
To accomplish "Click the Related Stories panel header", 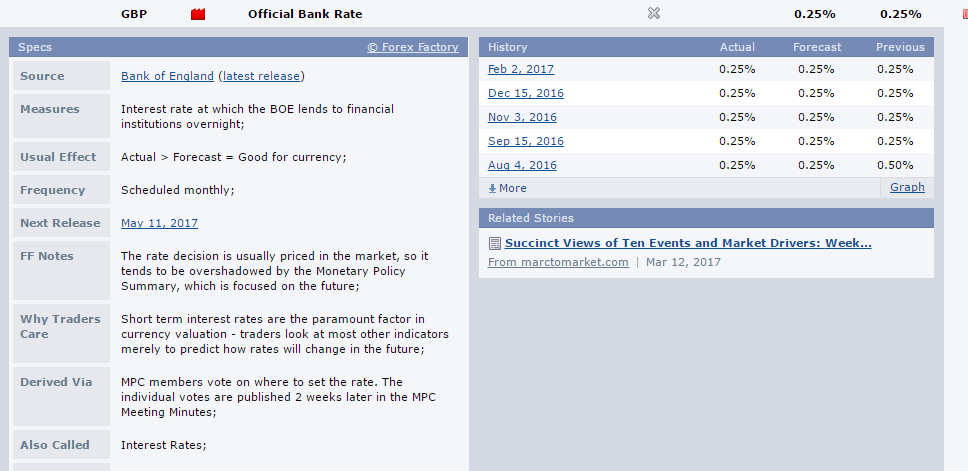I will pyautogui.click(x=705, y=218).
